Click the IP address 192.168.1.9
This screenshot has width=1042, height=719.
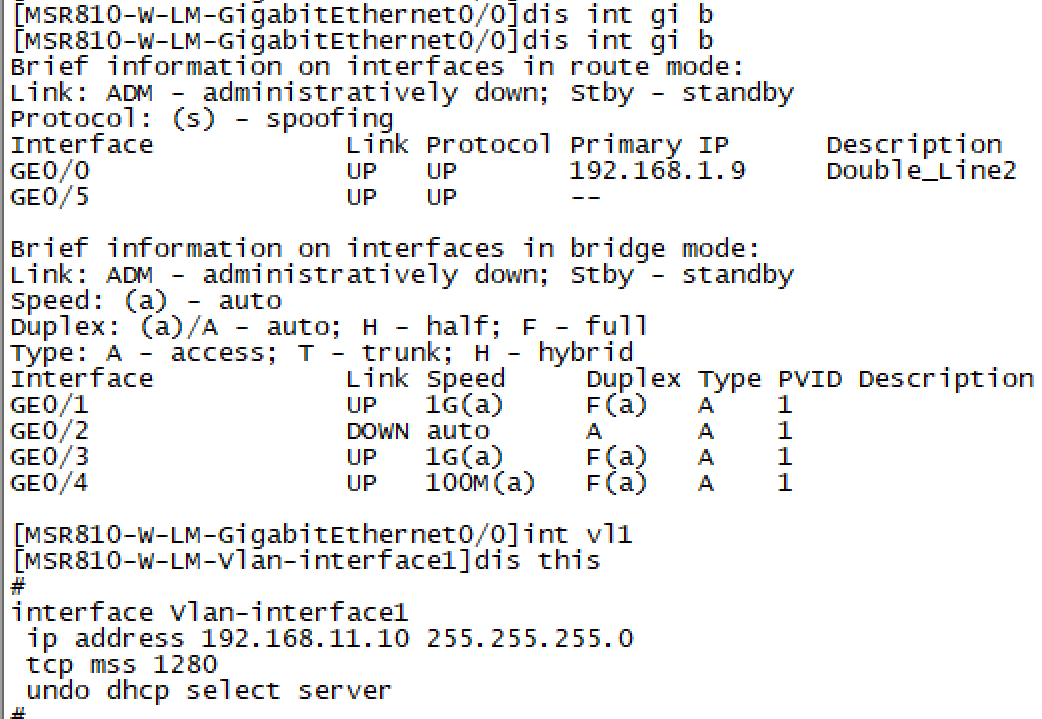coord(656,171)
